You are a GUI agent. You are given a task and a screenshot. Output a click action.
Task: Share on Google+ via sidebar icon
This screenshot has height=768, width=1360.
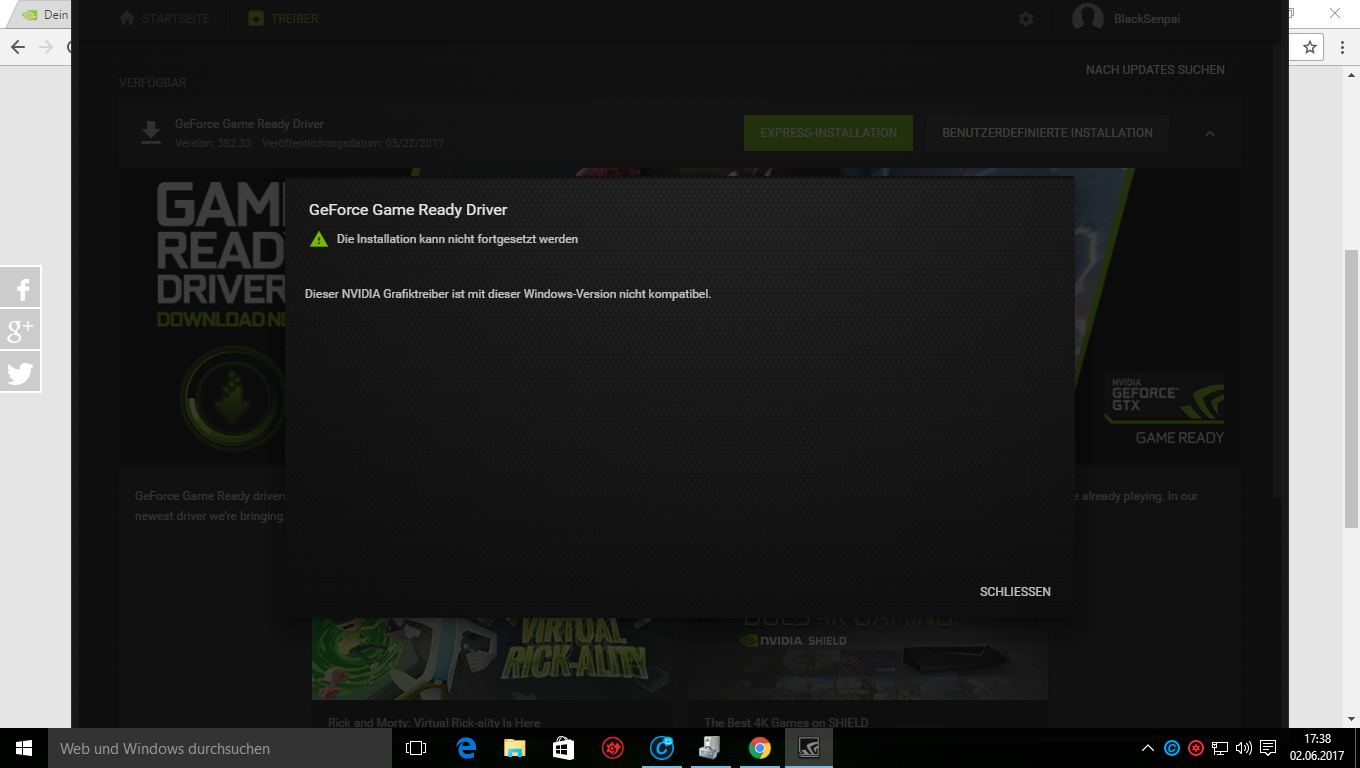[21, 330]
